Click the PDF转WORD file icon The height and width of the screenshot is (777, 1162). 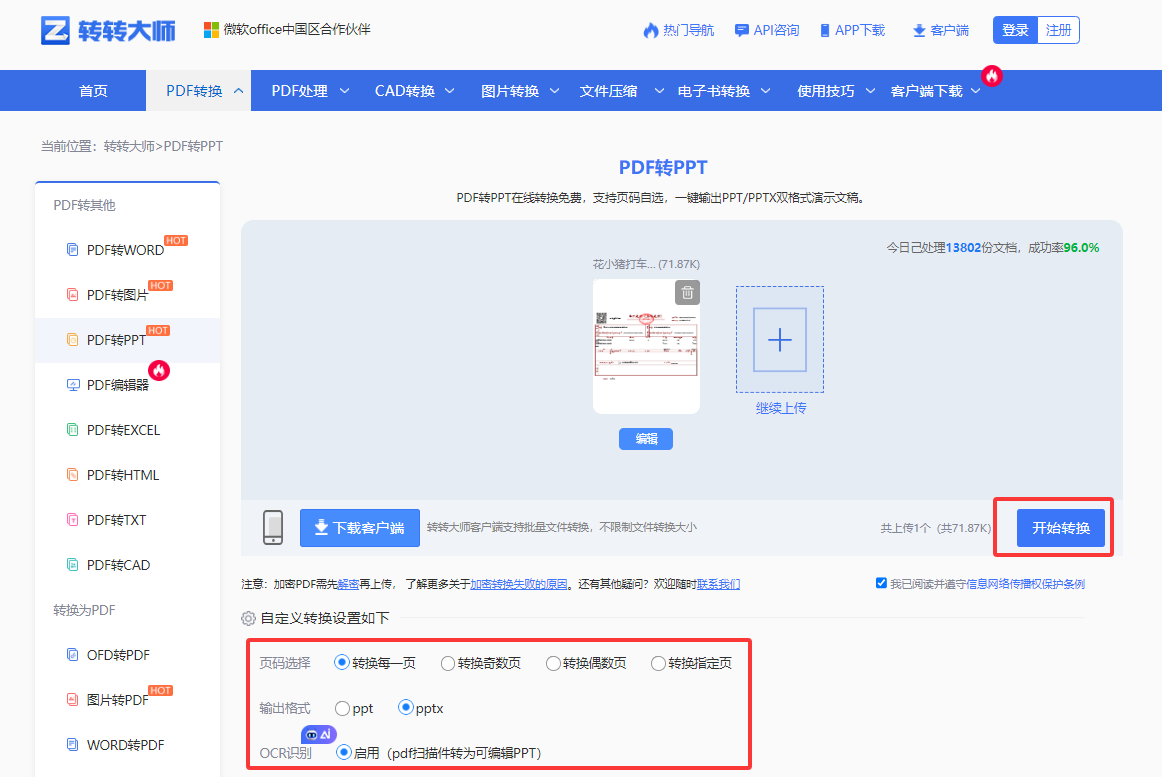(x=73, y=250)
